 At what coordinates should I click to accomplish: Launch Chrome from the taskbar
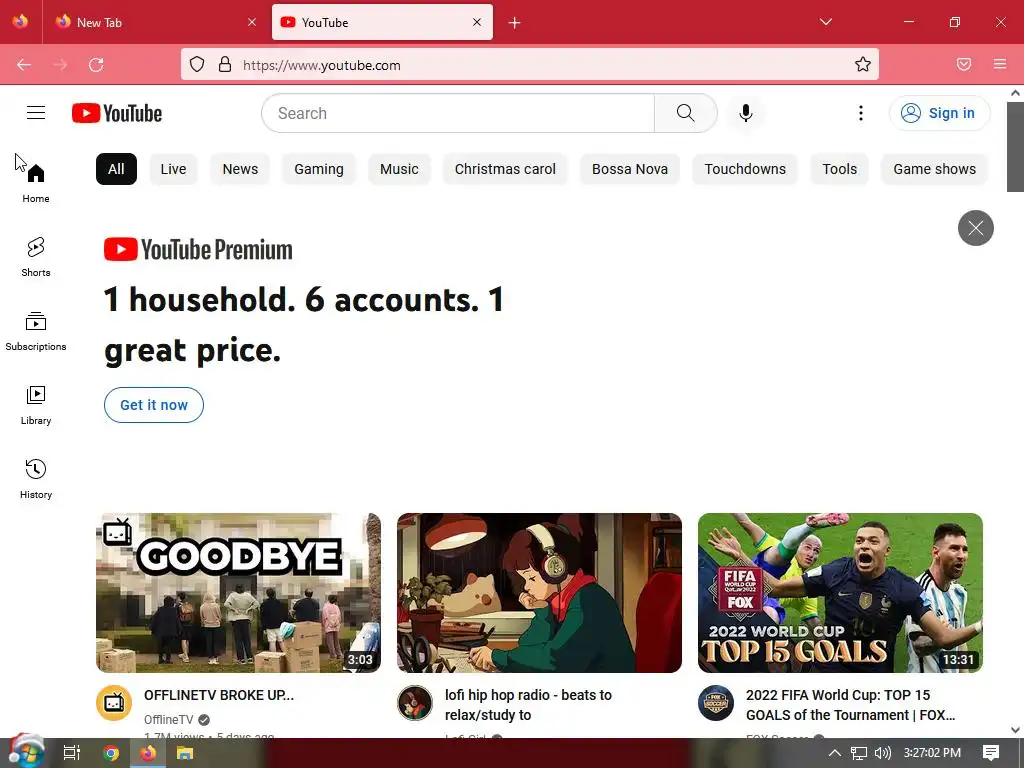coord(111,753)
